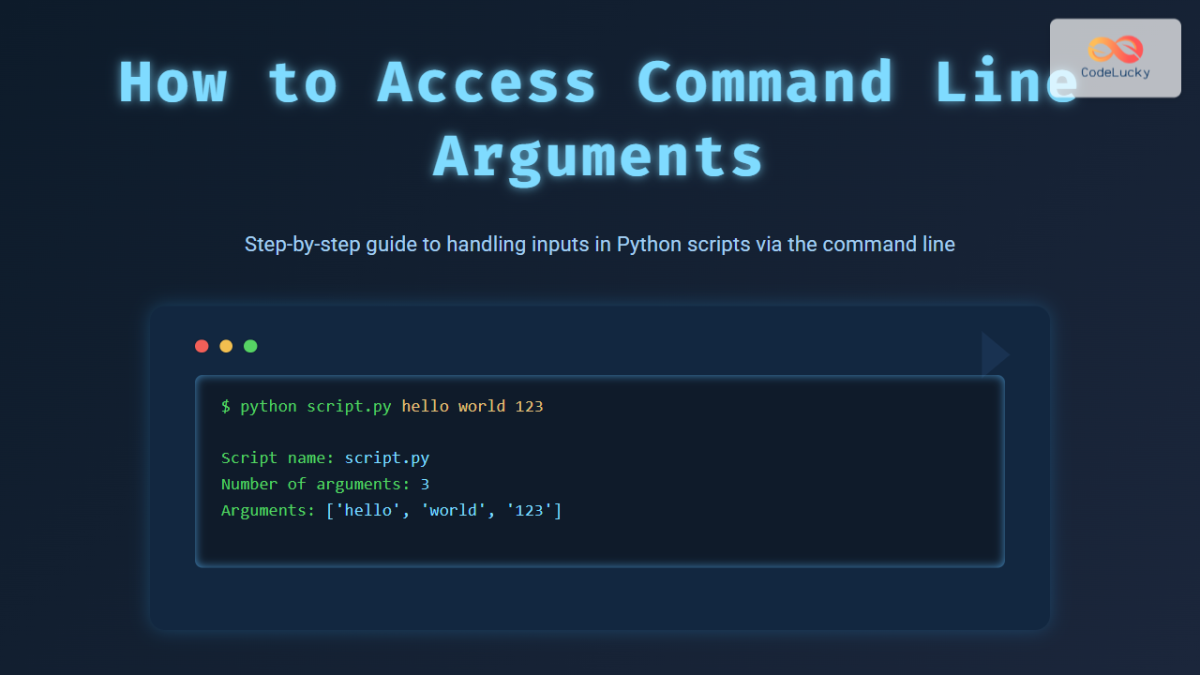Select the 'Script name: script.py' line
The image size is (1200, 675).
[x=325, y=457]
